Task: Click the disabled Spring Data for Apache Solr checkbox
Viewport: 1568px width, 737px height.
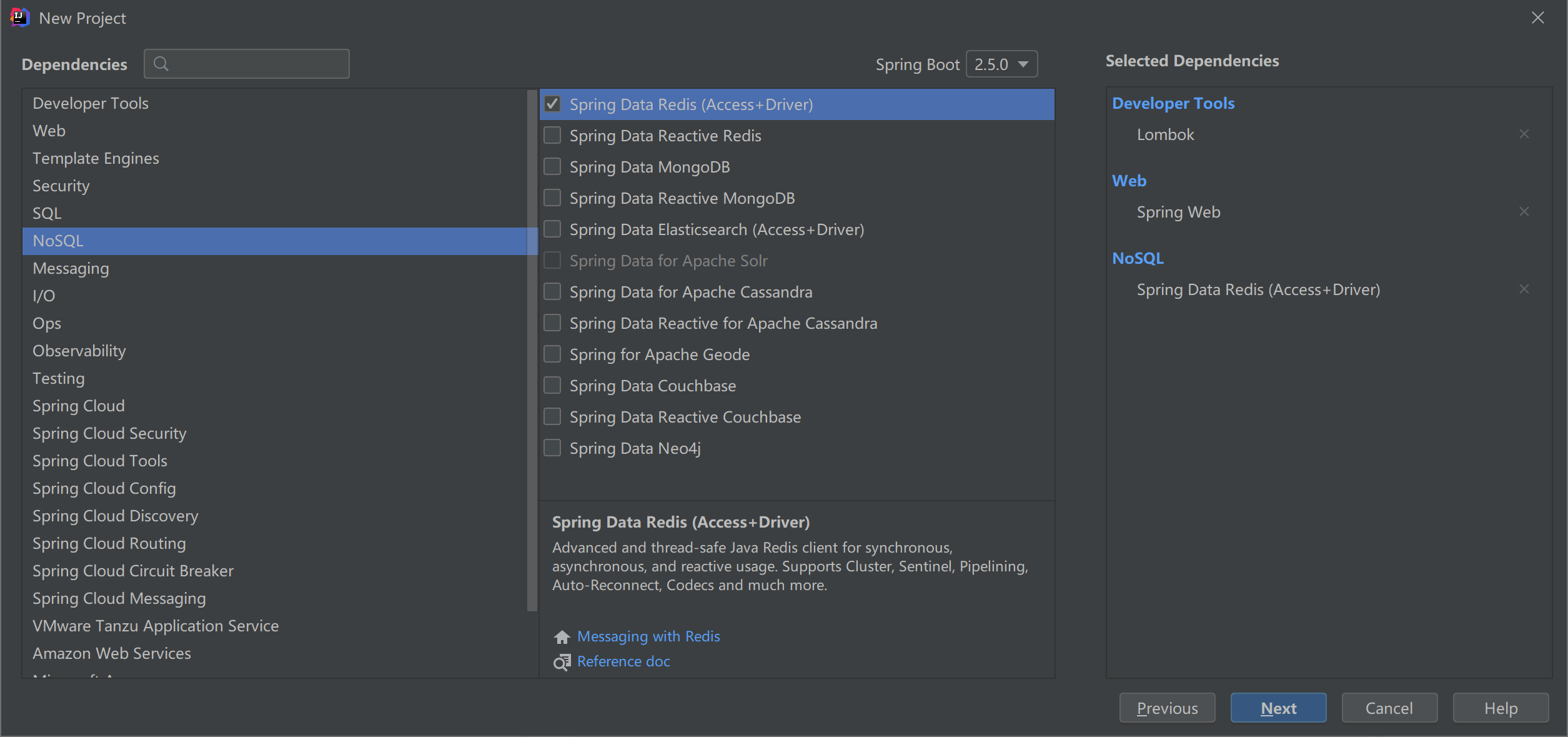Action: coord(552,260)
